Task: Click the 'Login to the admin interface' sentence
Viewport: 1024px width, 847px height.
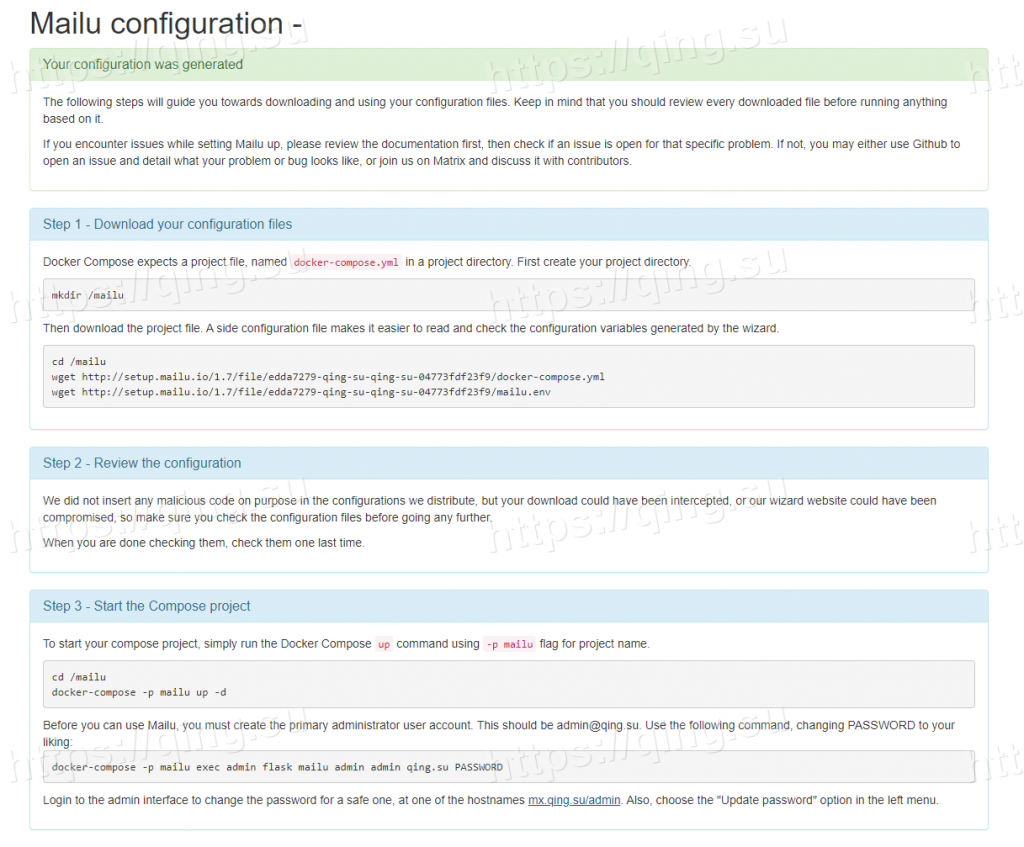Action: pyautogui.click(x=490, y=800)
